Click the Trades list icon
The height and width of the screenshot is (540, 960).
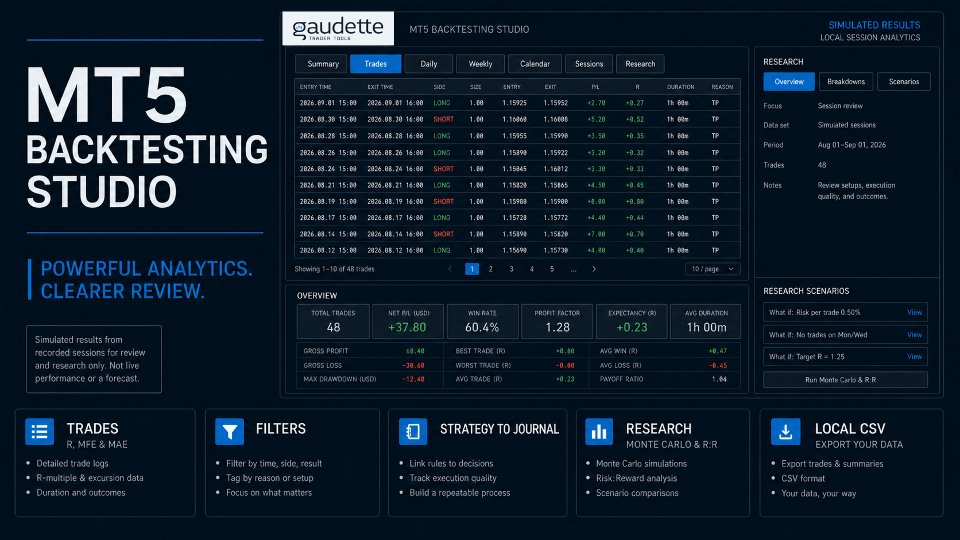tap(39, 432)
